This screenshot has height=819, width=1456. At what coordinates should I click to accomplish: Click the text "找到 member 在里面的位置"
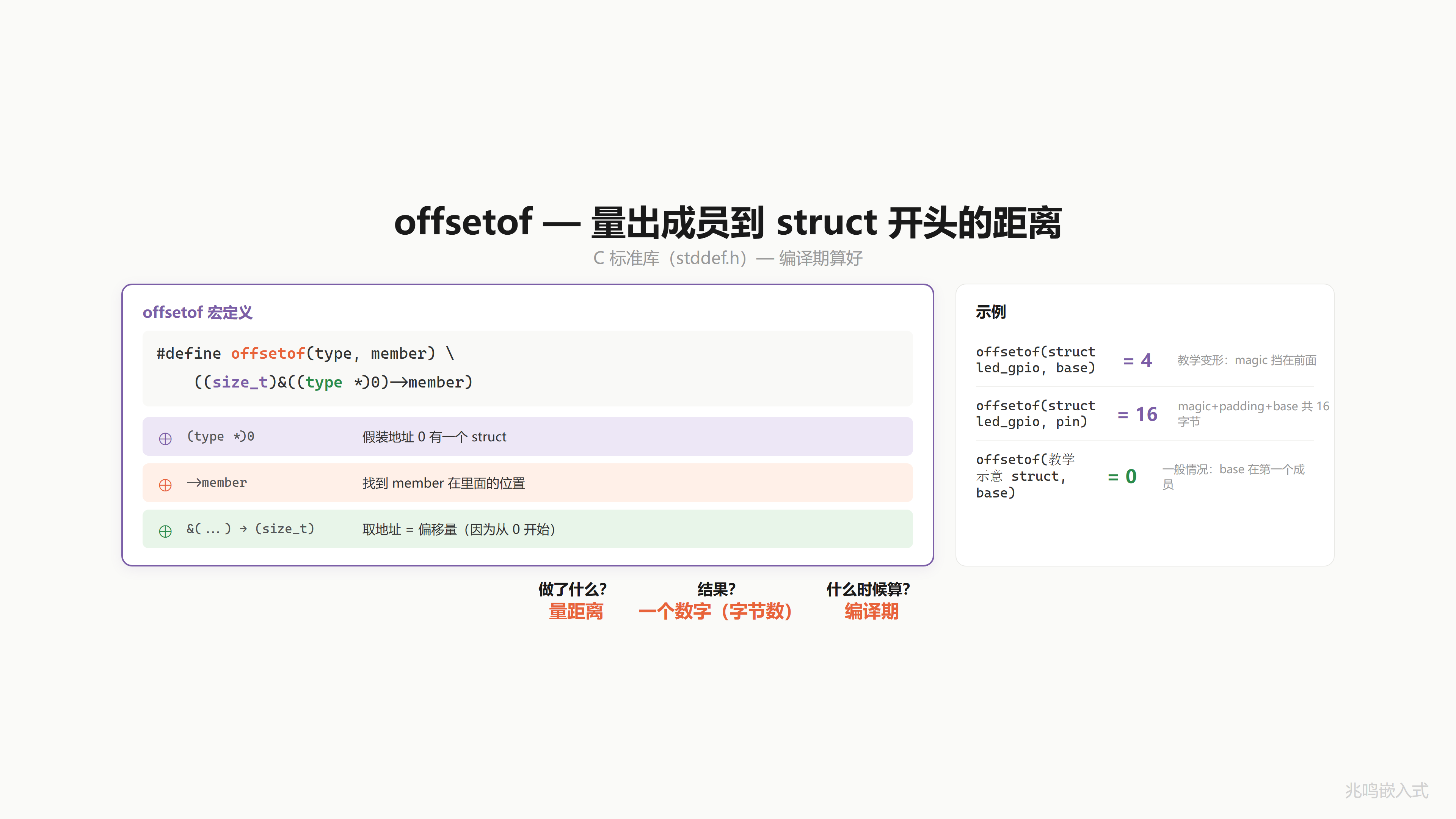point(444,483)
